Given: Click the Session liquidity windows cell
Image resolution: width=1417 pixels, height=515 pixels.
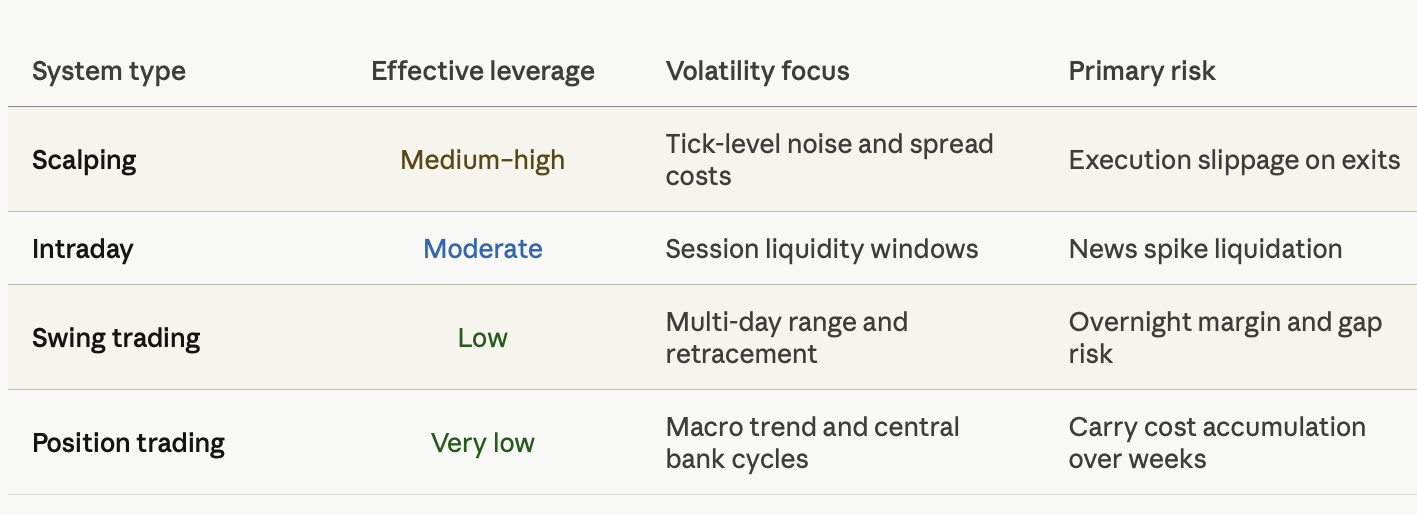Looking at the screenshot, I should (x=822, y=248).
